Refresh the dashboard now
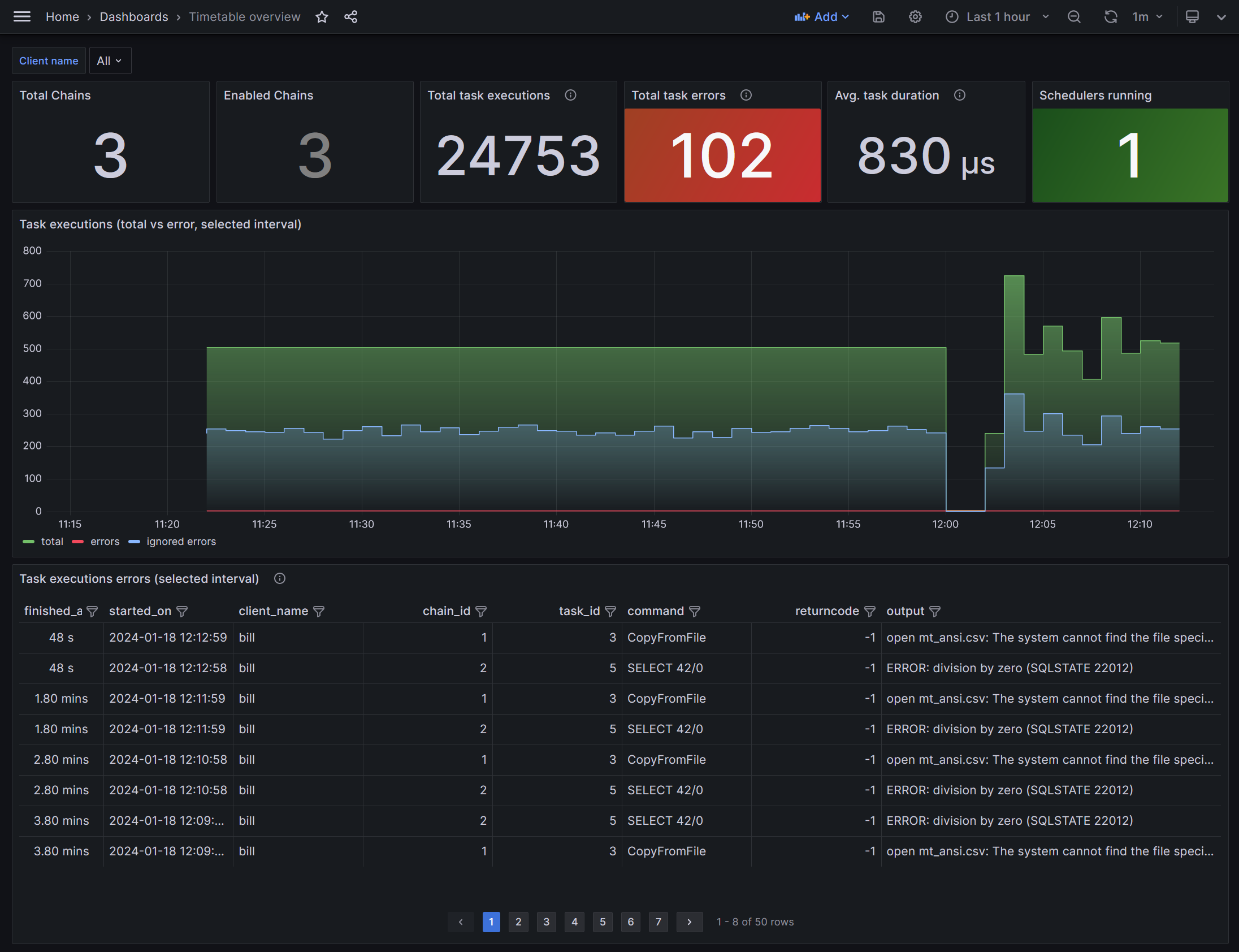 tap(1110, 16)
